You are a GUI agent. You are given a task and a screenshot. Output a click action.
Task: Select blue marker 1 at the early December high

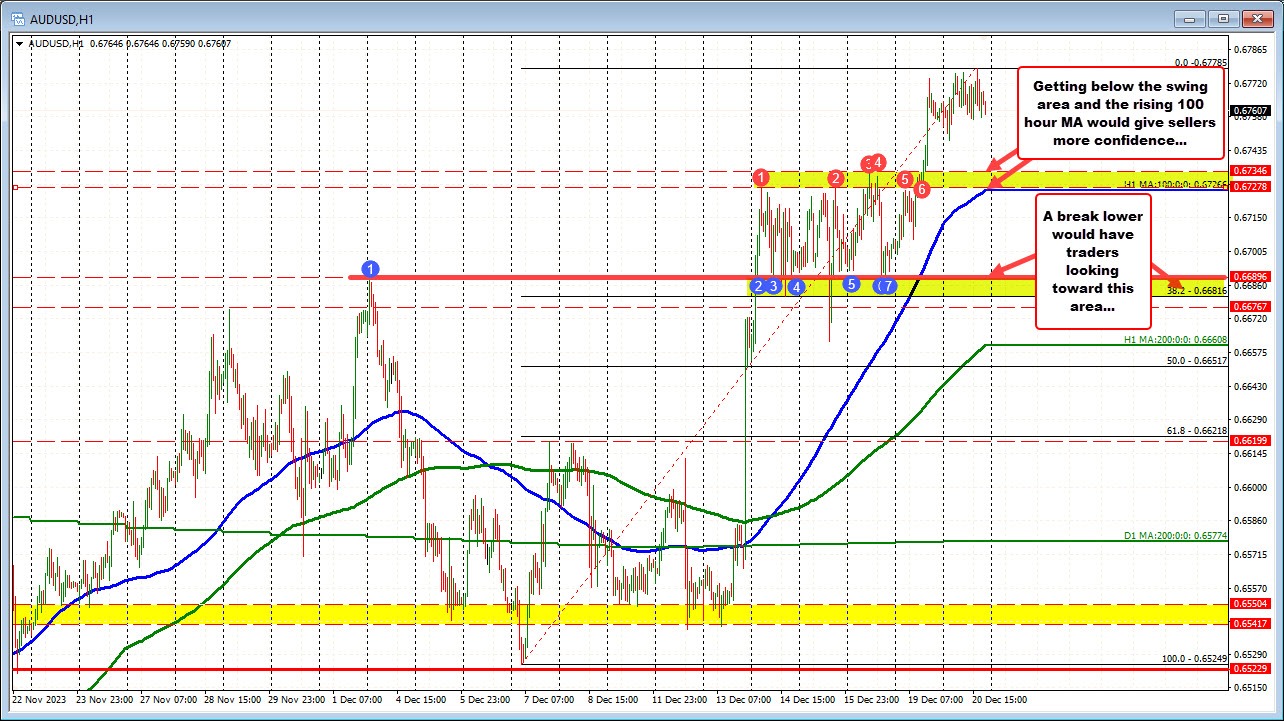[x=370, y=269]
